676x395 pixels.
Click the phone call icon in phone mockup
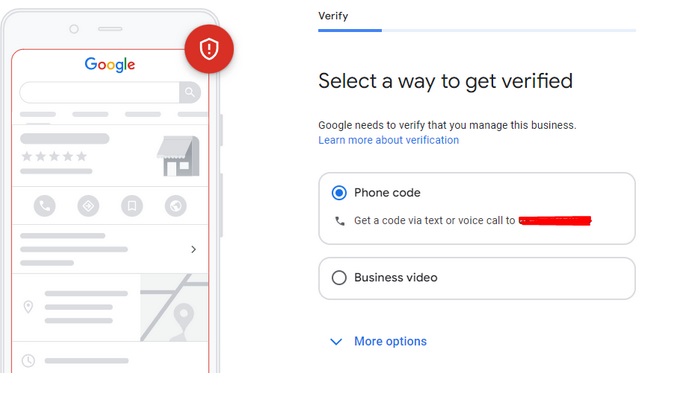(45, 206)
